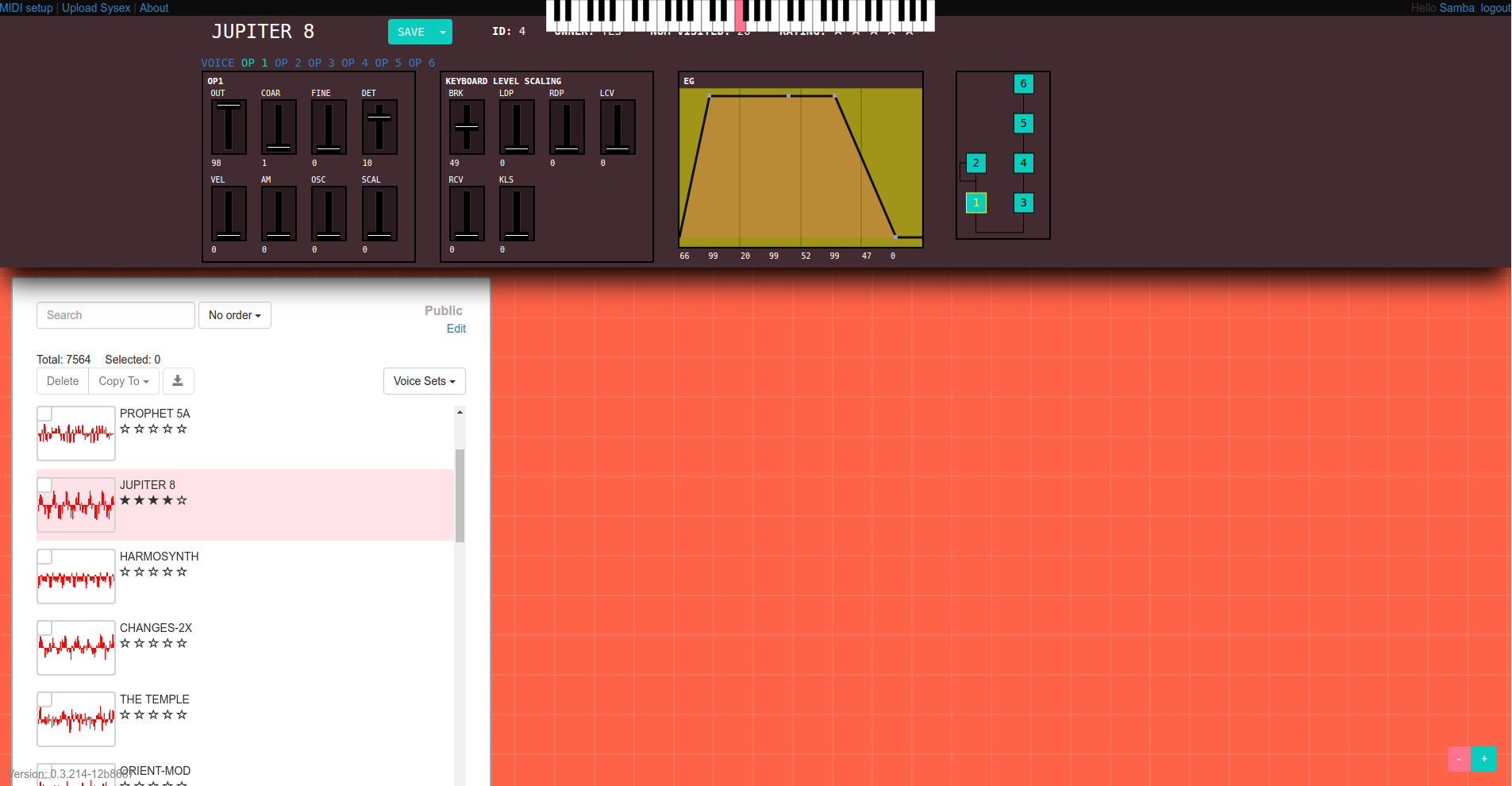Open the Voice Sets dropdown
This screenshot has height=786, width=1512.
[x=425, y=381]
